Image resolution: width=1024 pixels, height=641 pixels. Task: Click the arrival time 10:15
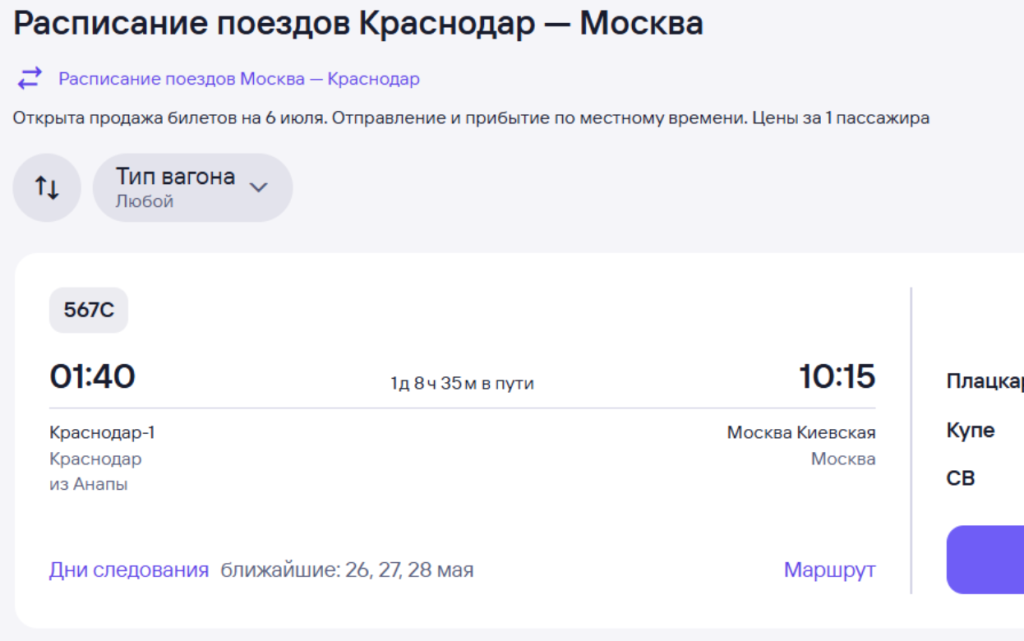(x=838, y=377)
